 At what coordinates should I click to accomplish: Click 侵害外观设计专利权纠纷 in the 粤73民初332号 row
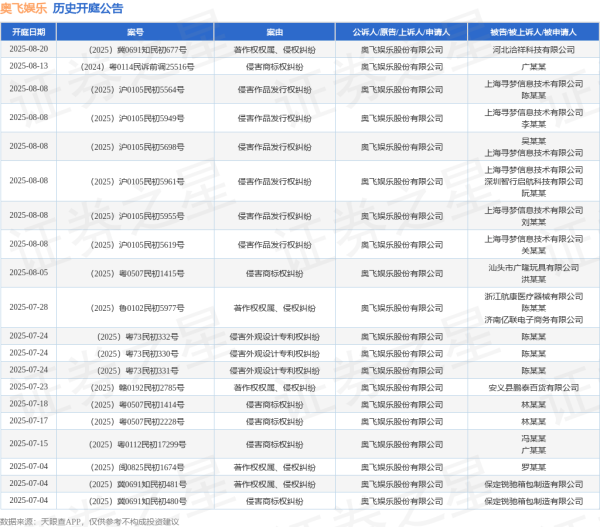(275, 337)
